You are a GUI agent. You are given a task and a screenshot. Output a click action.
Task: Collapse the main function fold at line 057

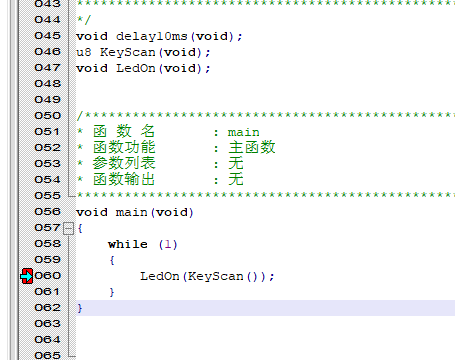click(x=68, y=229)
